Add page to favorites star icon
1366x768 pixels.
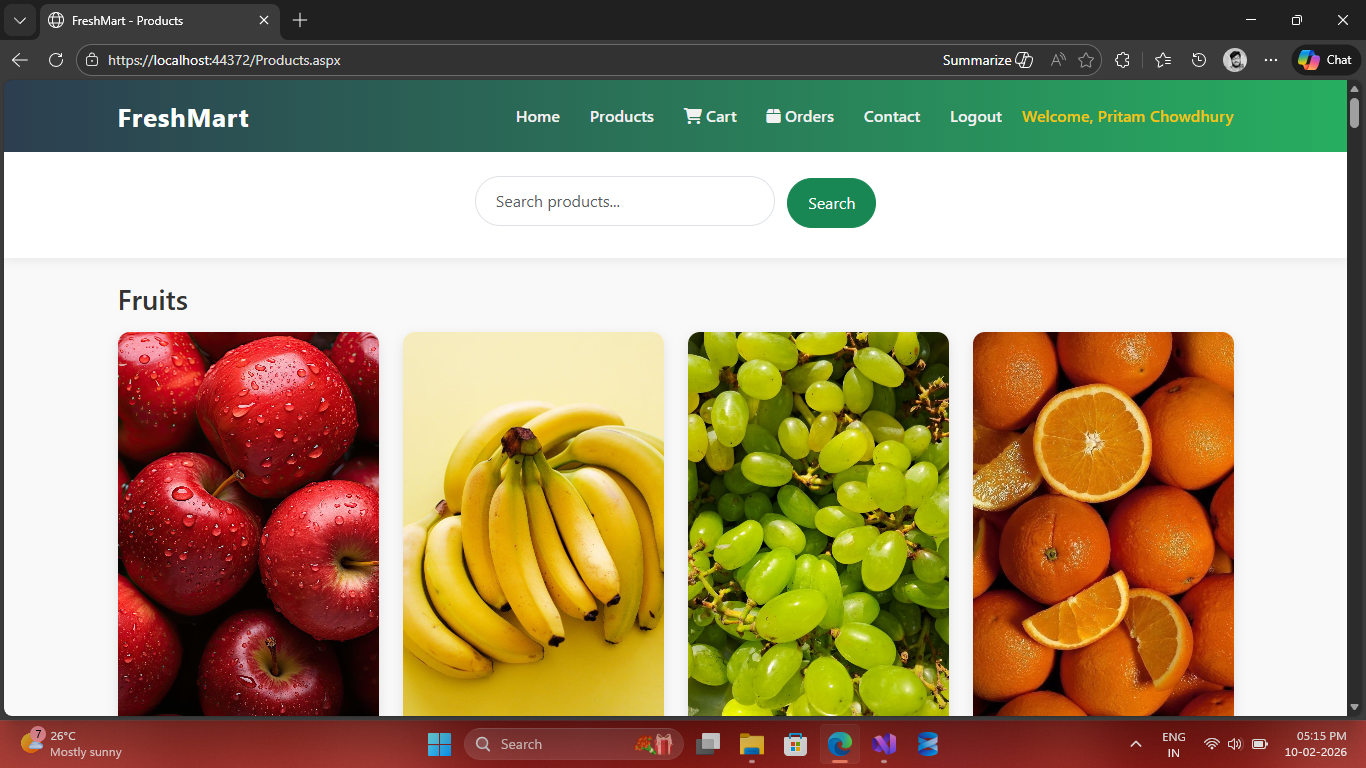pos(1086,60)
